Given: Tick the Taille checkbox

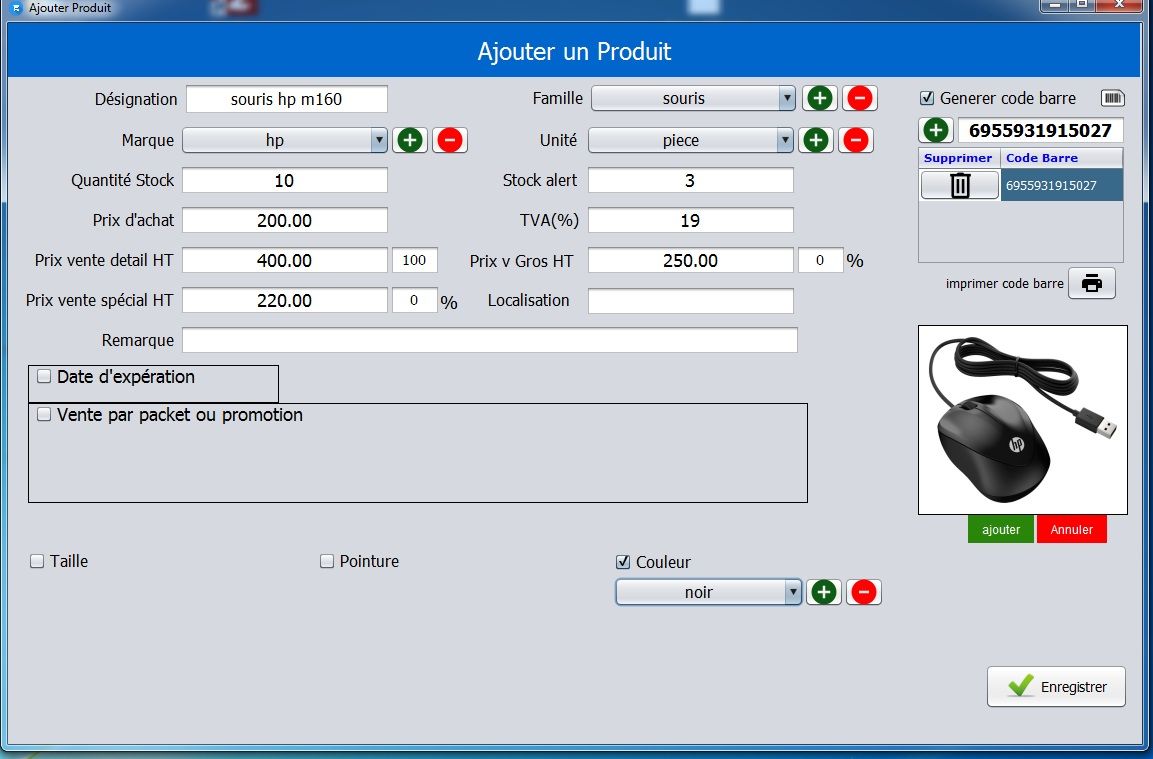Looking at the screenshot, I should [x=37, y=561].
